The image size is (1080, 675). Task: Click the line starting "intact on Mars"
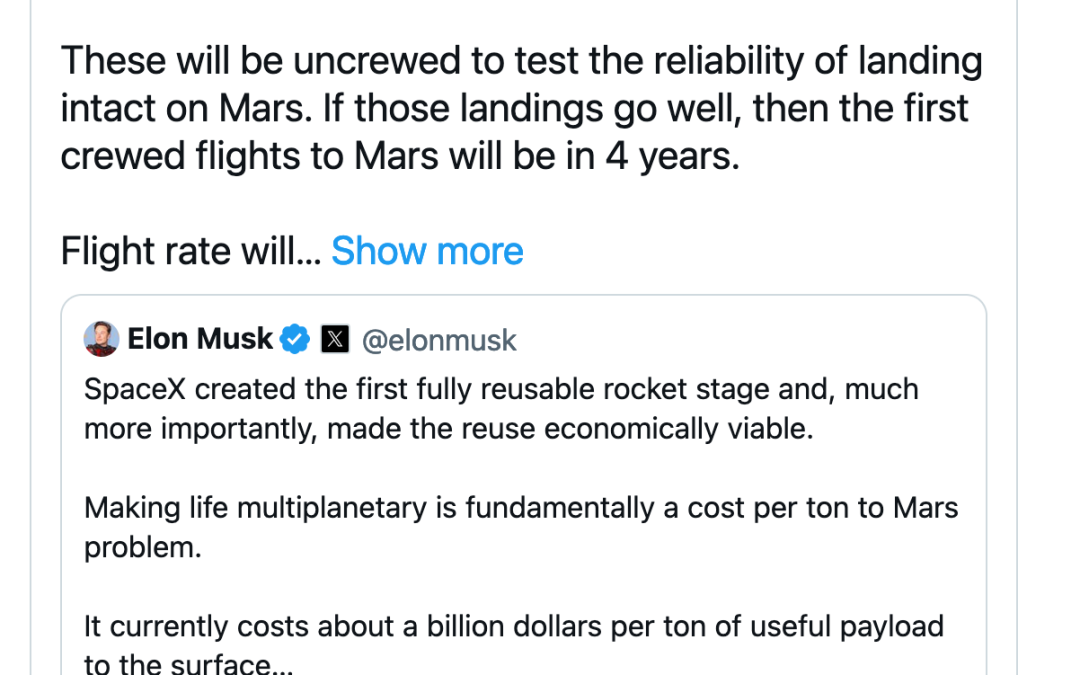click(514, 108)
